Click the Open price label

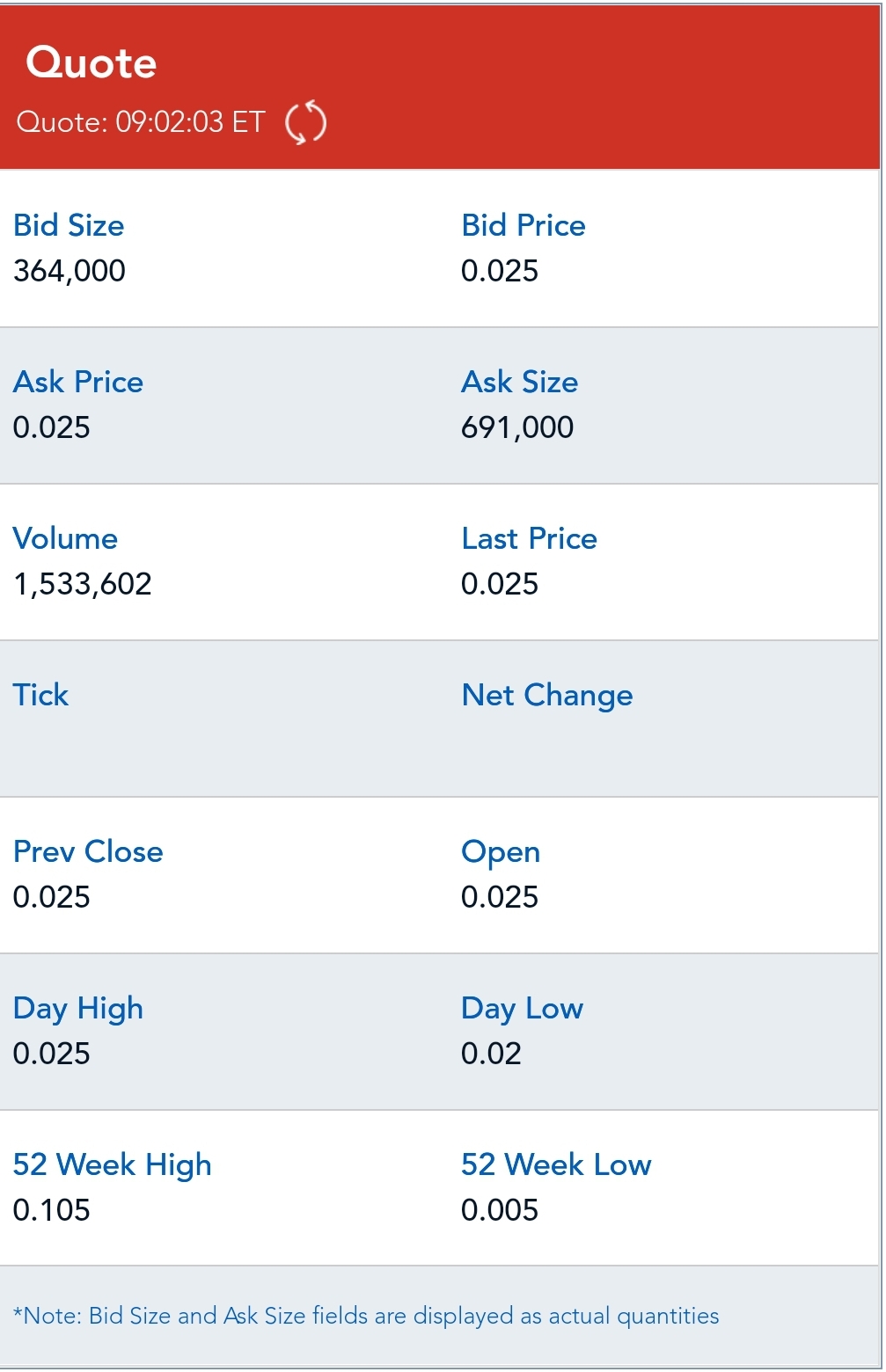501,852
